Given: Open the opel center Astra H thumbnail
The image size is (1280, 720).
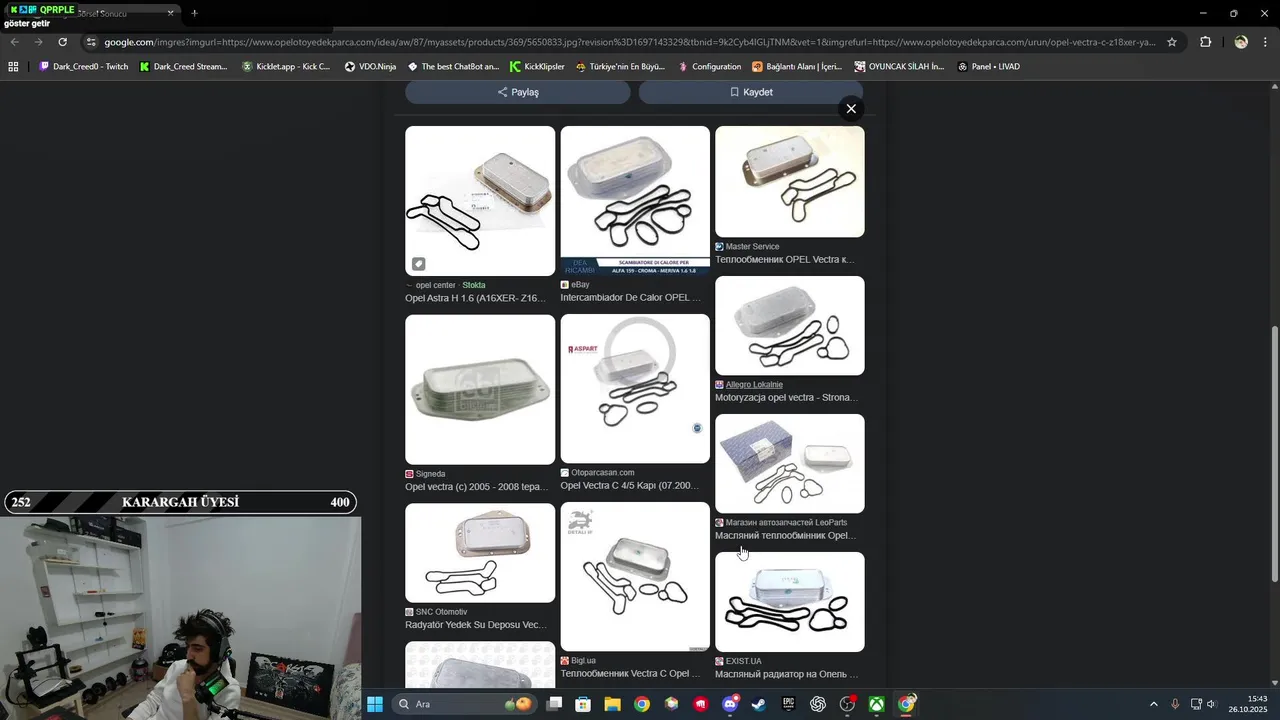Looking at the screenshot, I should (480, 201).
